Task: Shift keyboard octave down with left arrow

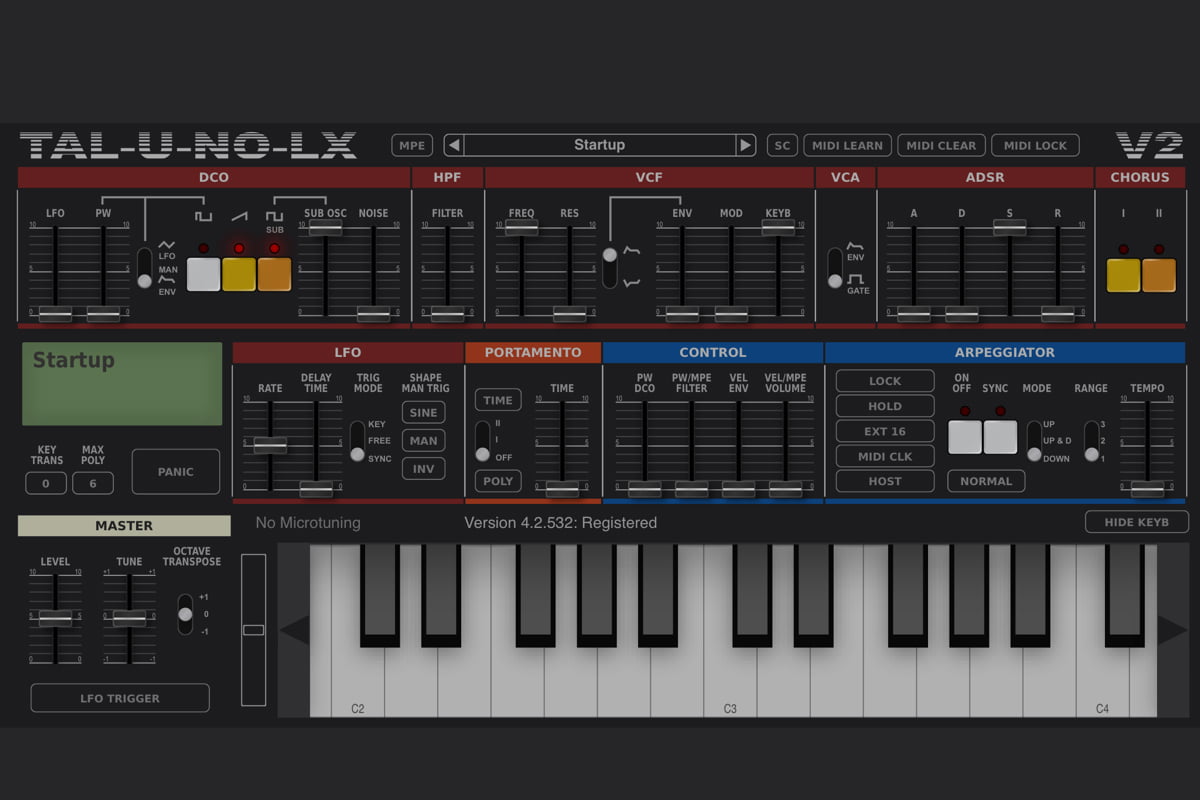Action: 294,630
